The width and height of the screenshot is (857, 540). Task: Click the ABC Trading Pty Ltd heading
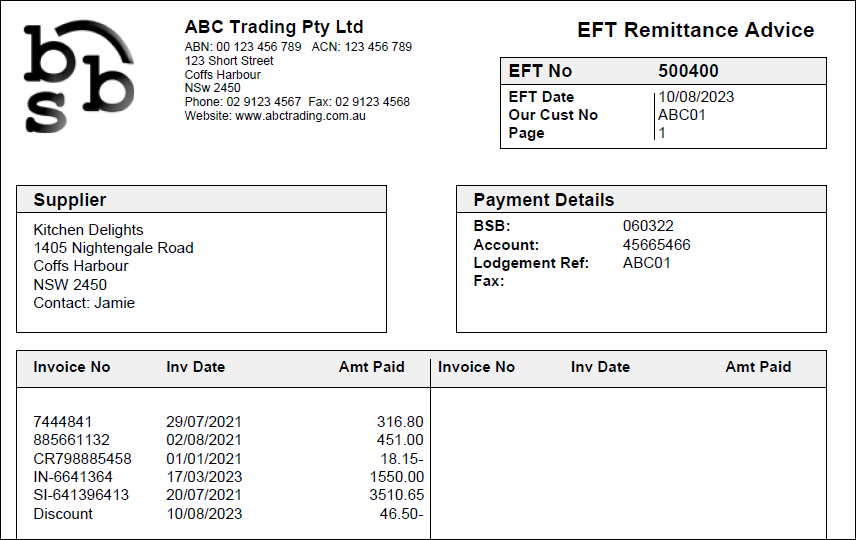click(274, 27)
